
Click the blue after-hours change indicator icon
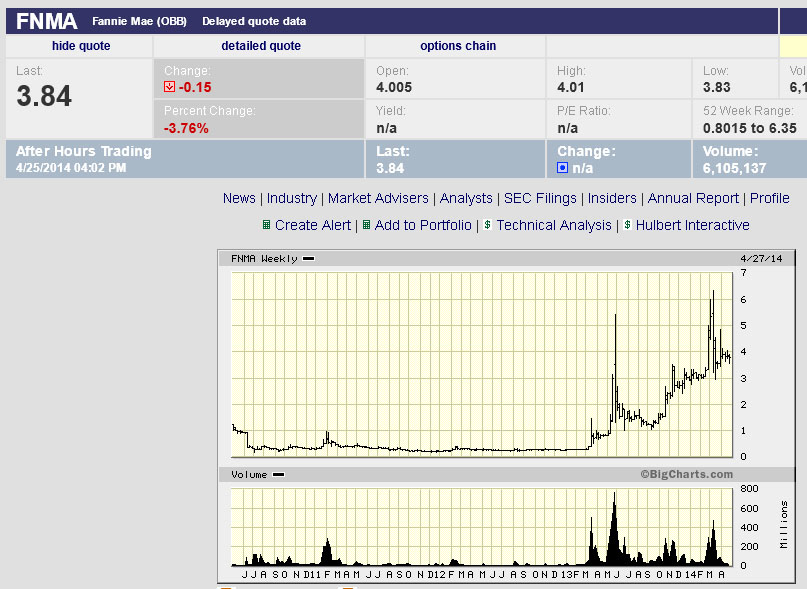[563, 168]
